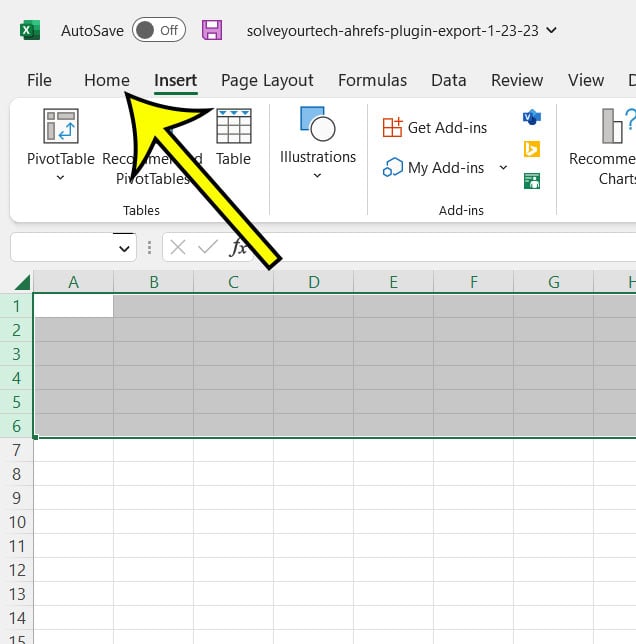
Task: Insert a Table using the Table icon
Action: 234,126
